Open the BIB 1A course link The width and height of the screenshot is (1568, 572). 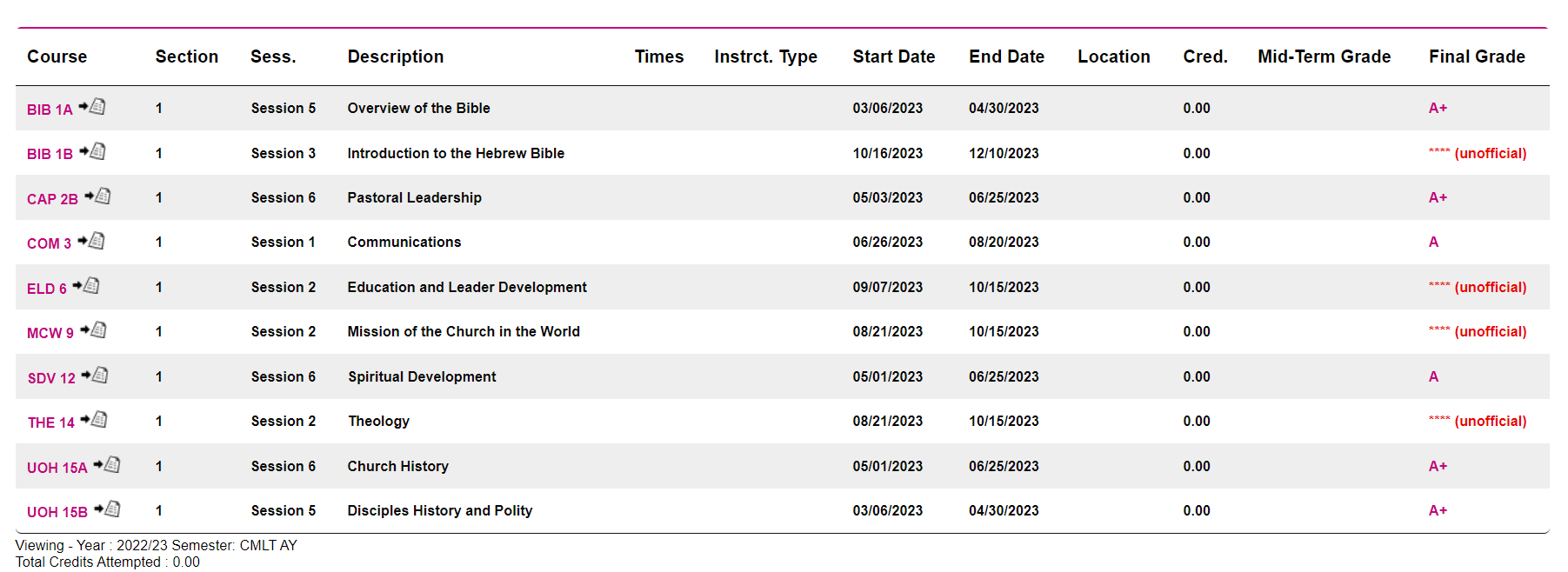point(50,110)
